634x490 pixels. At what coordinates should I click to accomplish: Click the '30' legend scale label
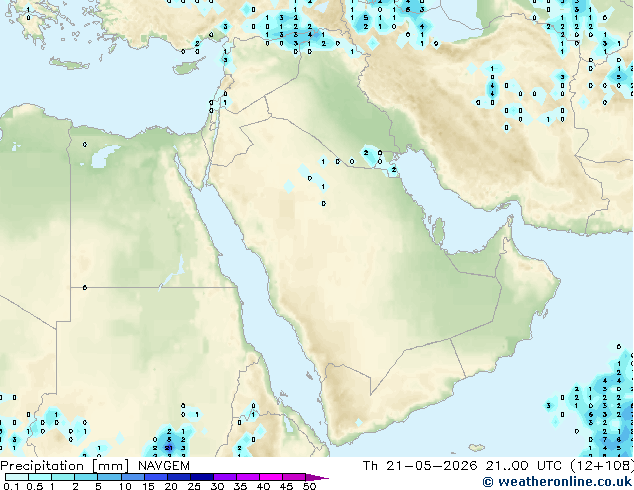pyautogui.click(x=218, y=486)
